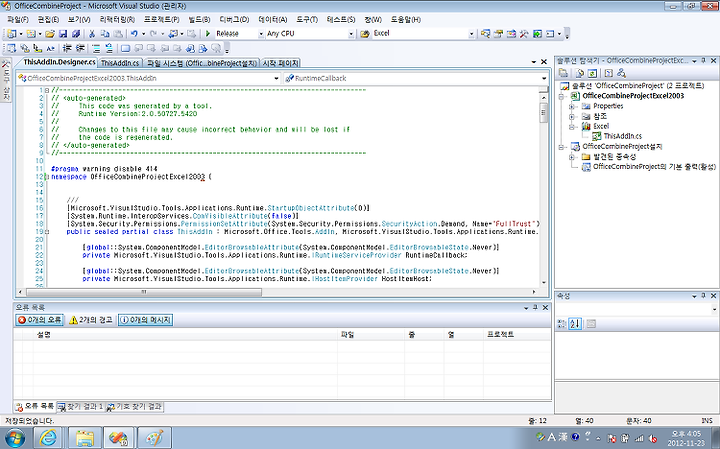Click the Open File folder icon
This screenshot has height=449, width=720.
tap(50, 34)
